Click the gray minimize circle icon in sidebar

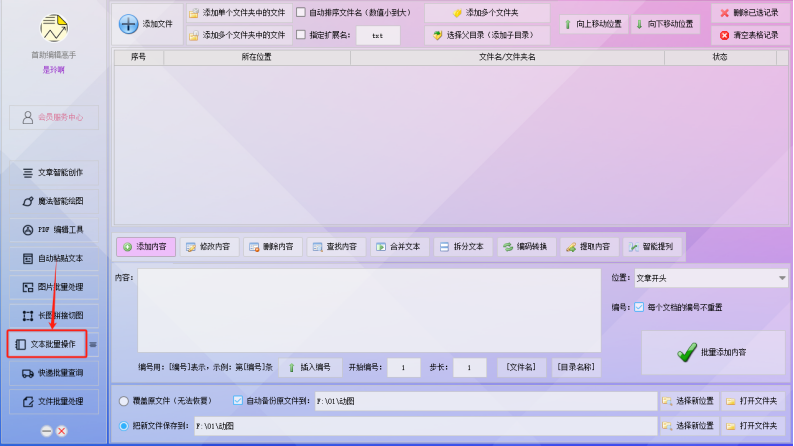pos(47,431)
